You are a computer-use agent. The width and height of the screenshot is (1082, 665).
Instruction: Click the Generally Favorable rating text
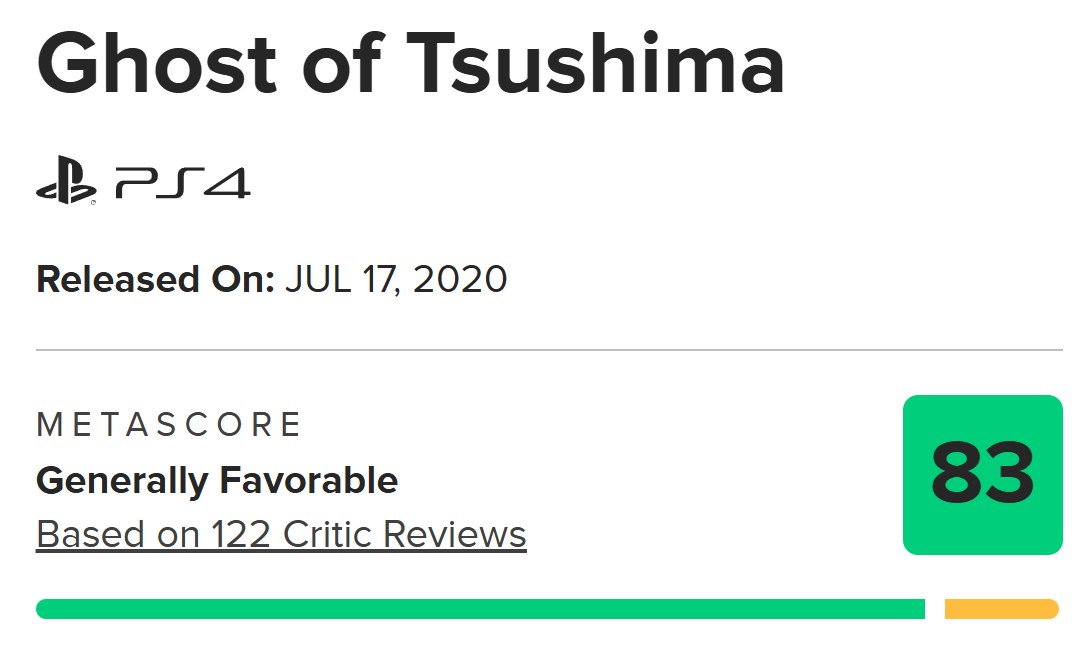click(217, 481)
